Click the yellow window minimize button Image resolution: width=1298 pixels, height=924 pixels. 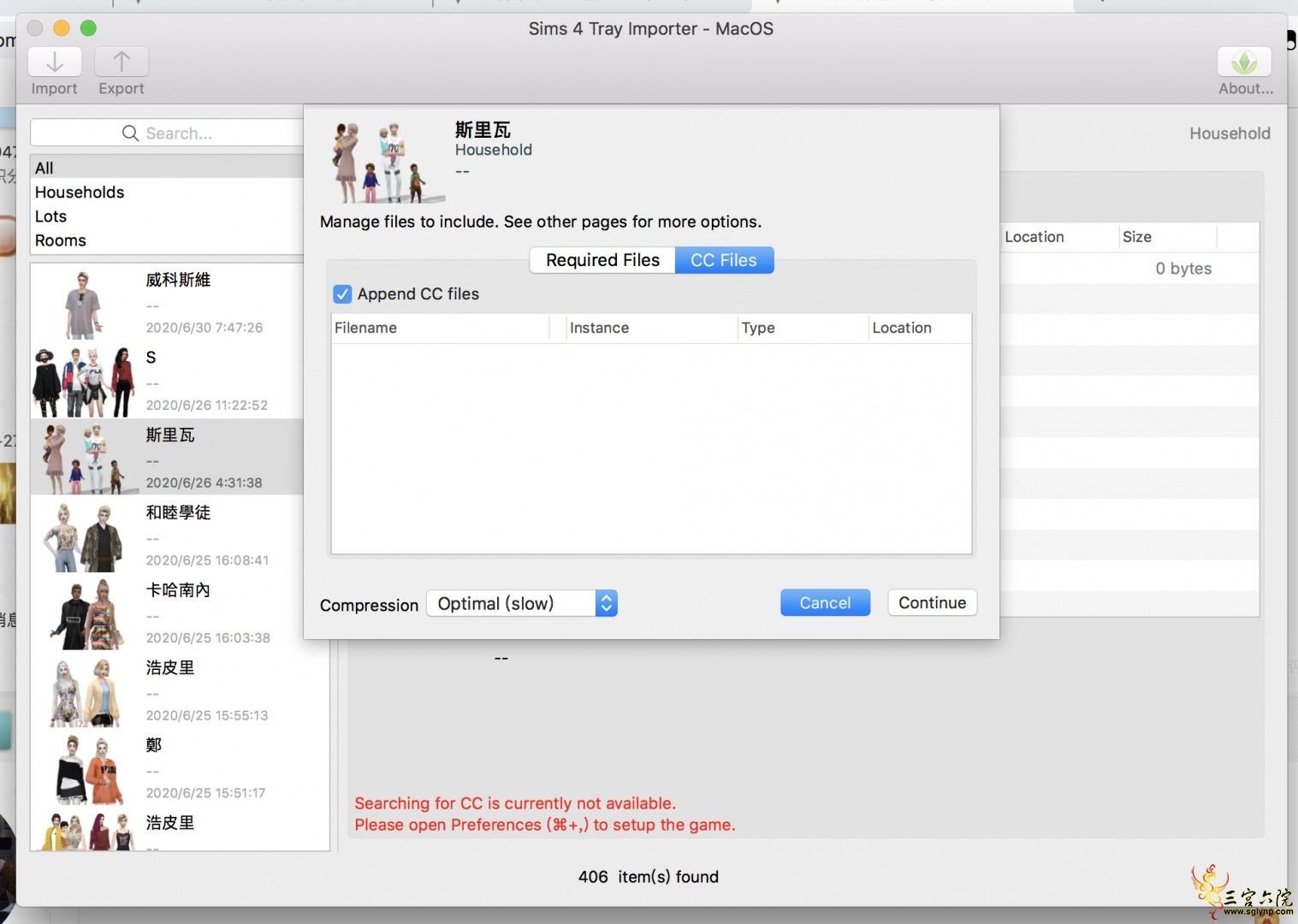pos(62,28)
